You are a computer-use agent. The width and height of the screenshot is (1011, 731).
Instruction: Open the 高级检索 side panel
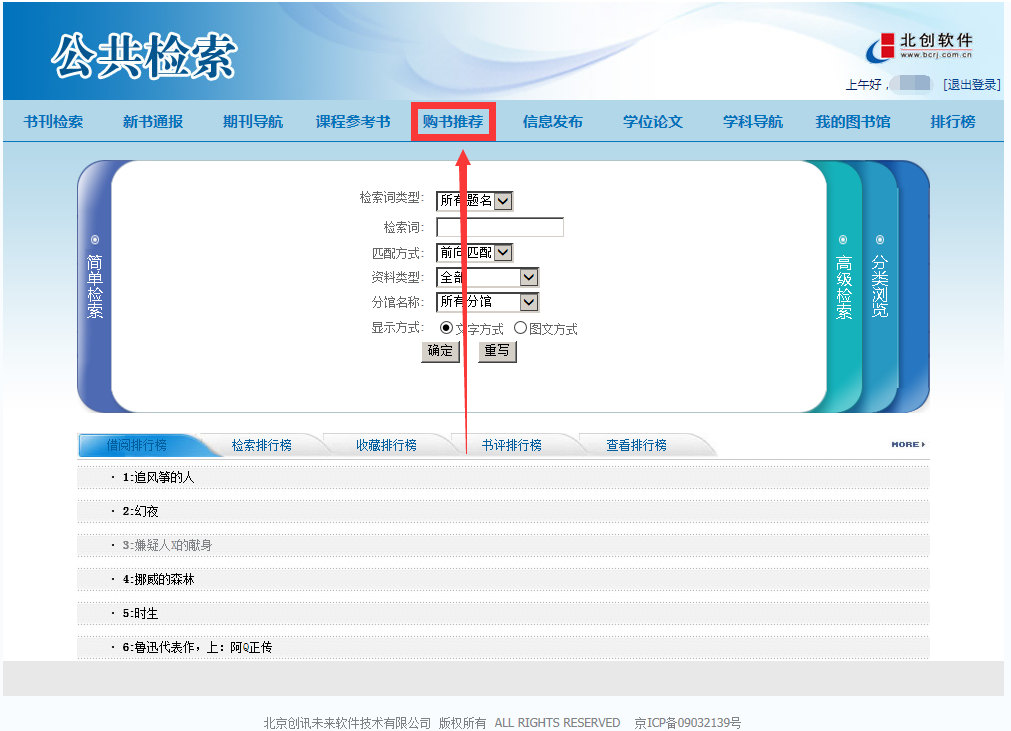[844, 285]
